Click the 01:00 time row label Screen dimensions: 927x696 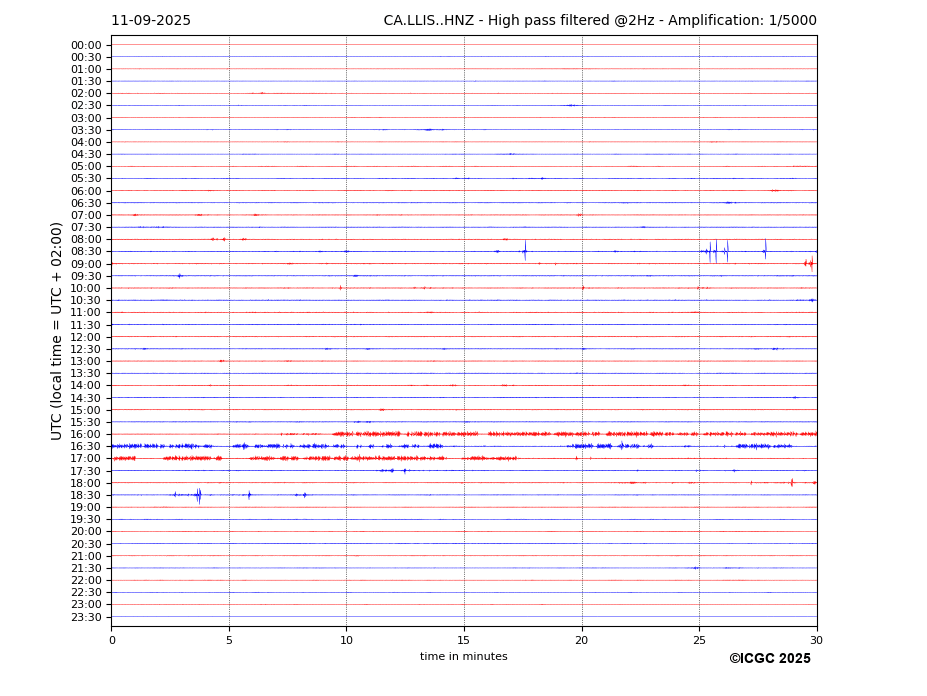point(86,70)
